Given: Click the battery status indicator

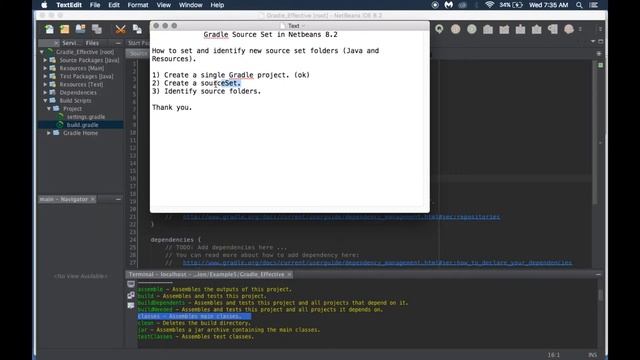Looking at the screenshot, I should (x=511, y=5).
